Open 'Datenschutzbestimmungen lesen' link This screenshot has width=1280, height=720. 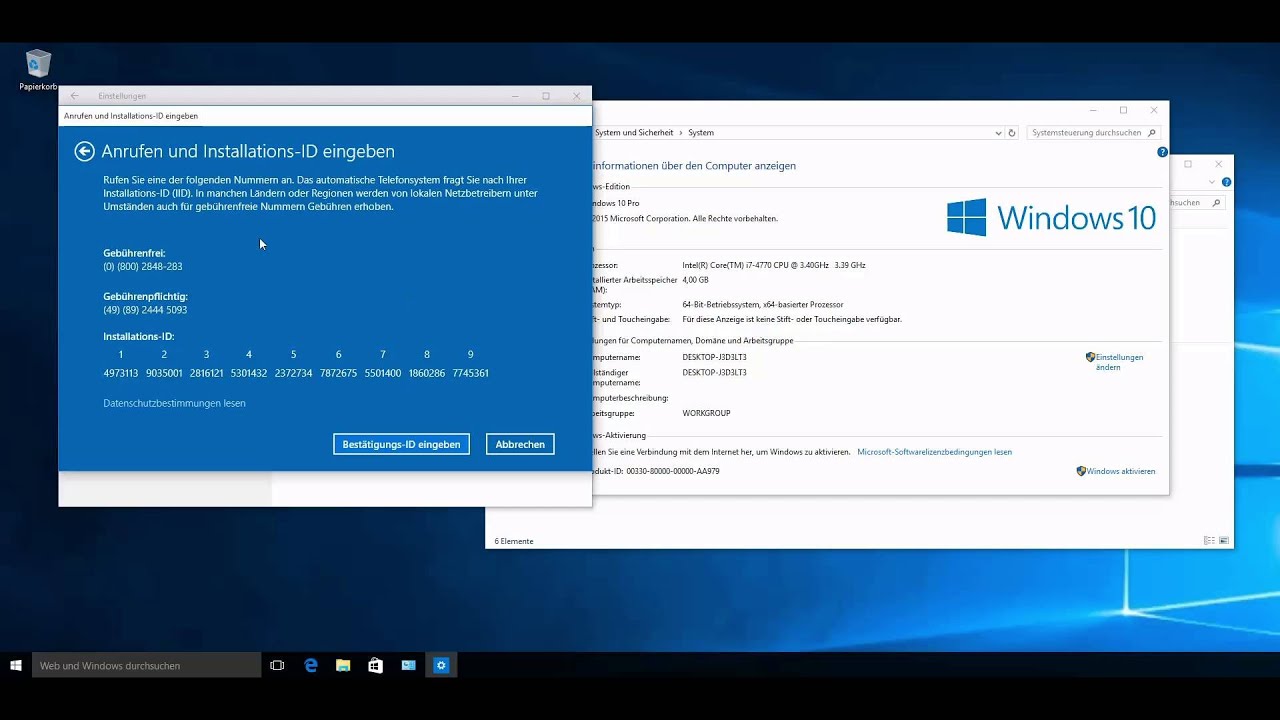174,403
